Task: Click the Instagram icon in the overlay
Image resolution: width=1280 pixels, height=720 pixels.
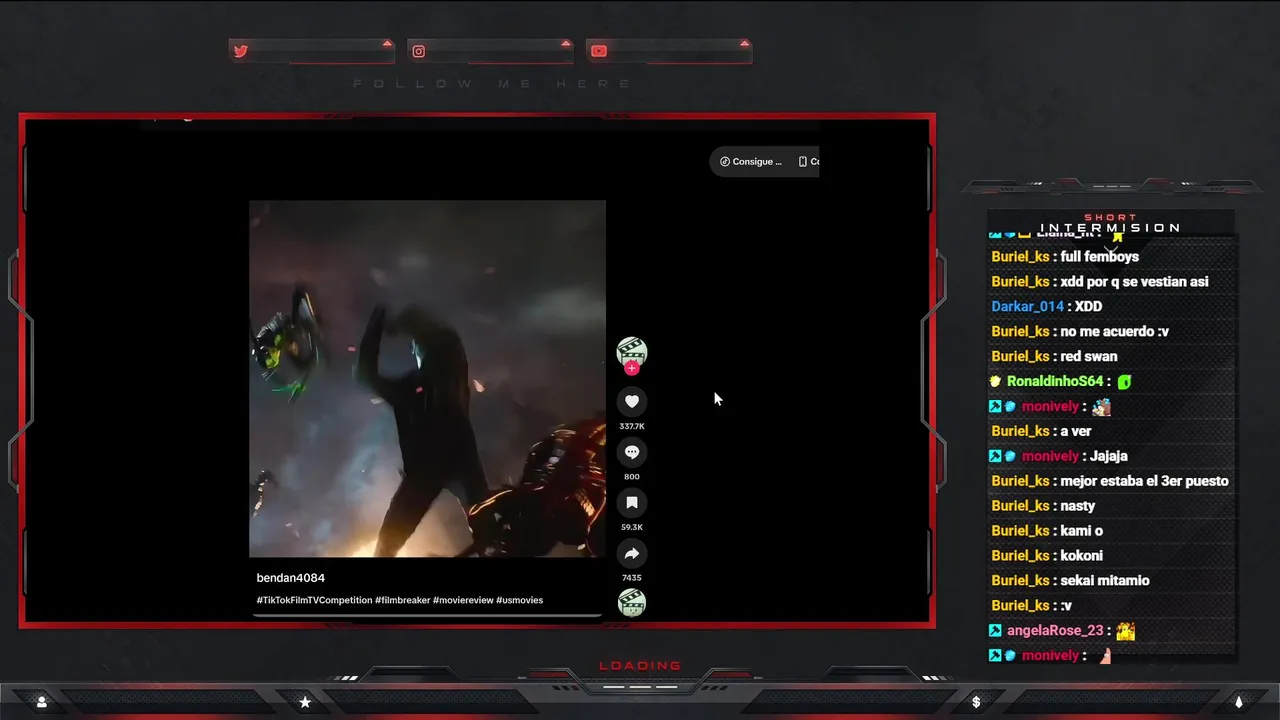Action: 419,51
